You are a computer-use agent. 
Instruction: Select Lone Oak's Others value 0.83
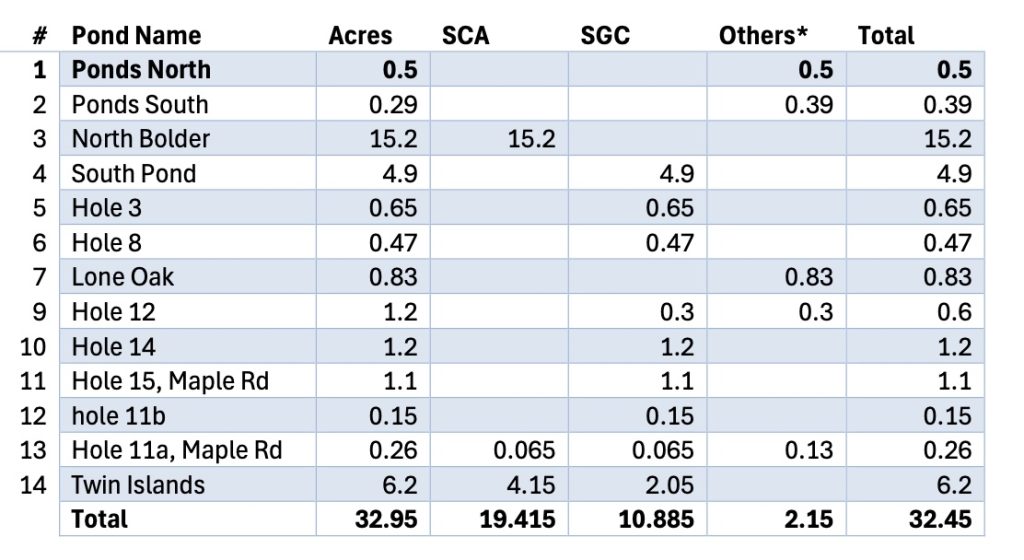tap(808, 277)
